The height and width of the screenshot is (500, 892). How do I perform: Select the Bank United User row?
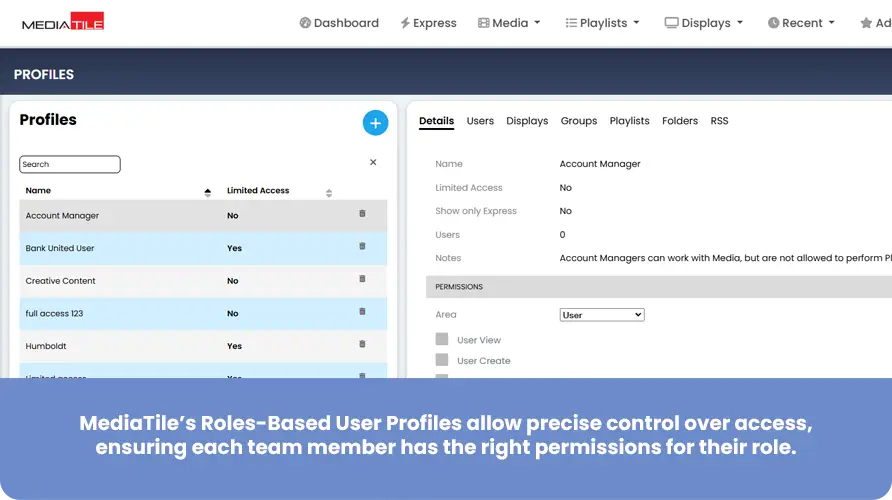coord(203,248)
